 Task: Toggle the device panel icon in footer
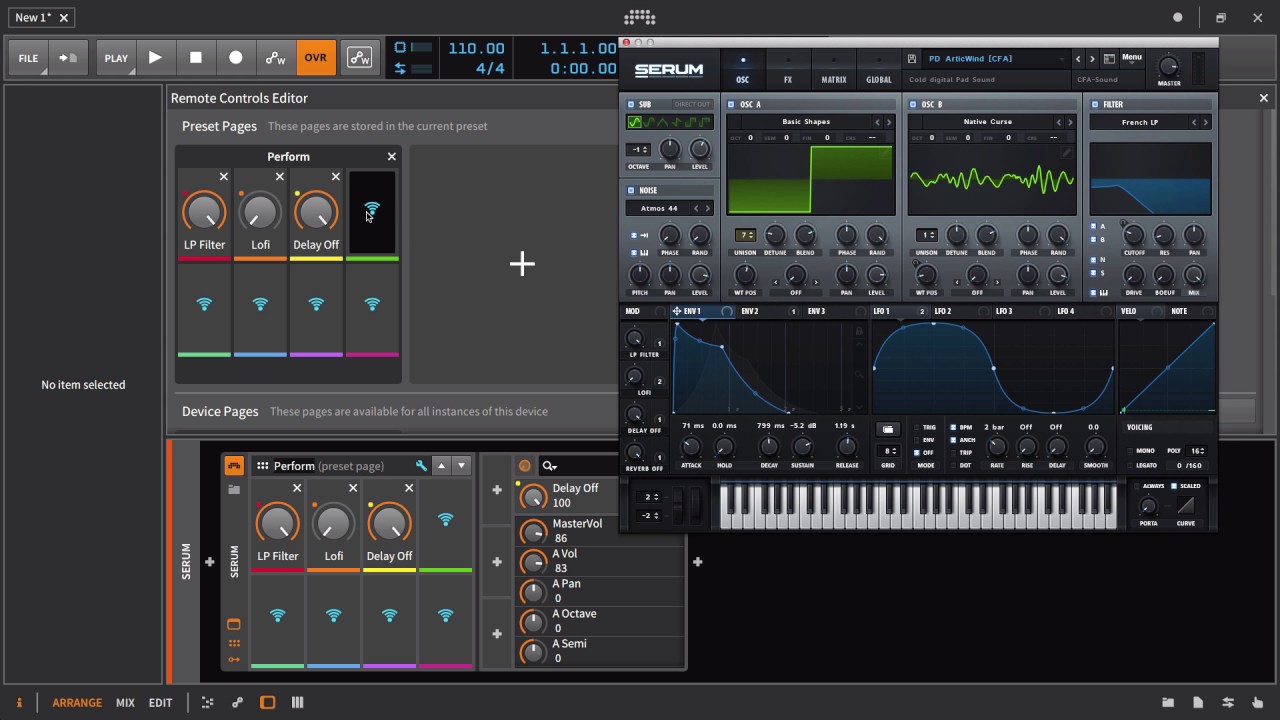click(267, 703)
